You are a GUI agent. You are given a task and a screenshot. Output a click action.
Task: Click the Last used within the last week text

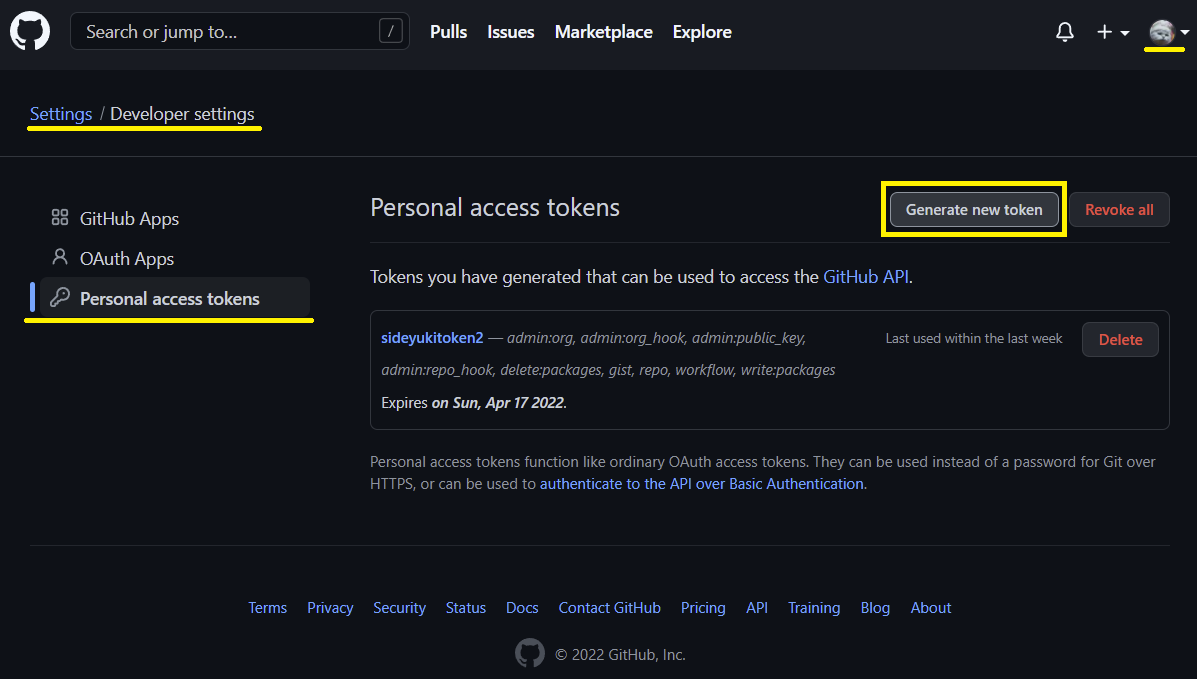point(973,338)
